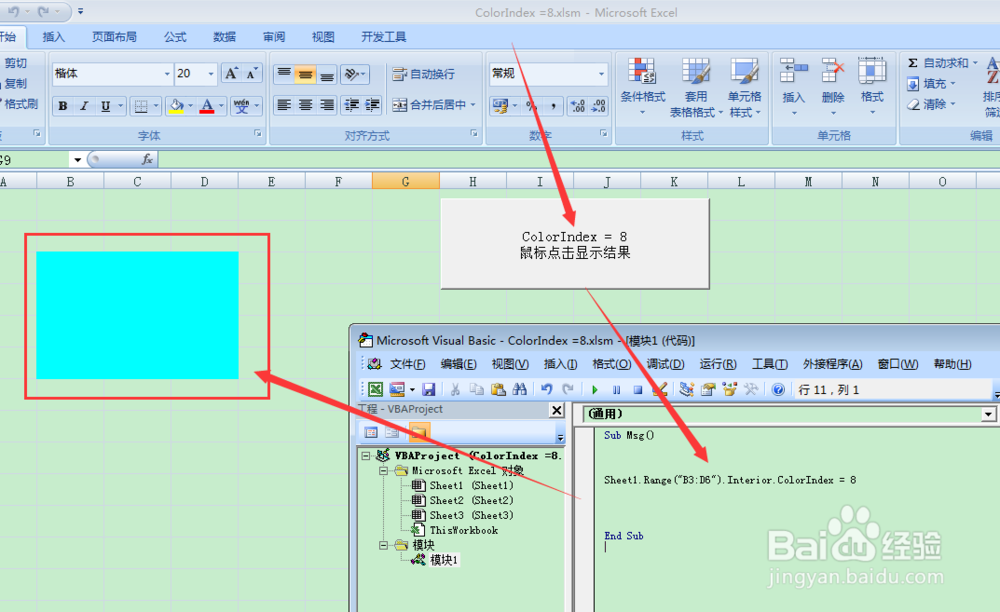Toggle right text alignment

327,105
